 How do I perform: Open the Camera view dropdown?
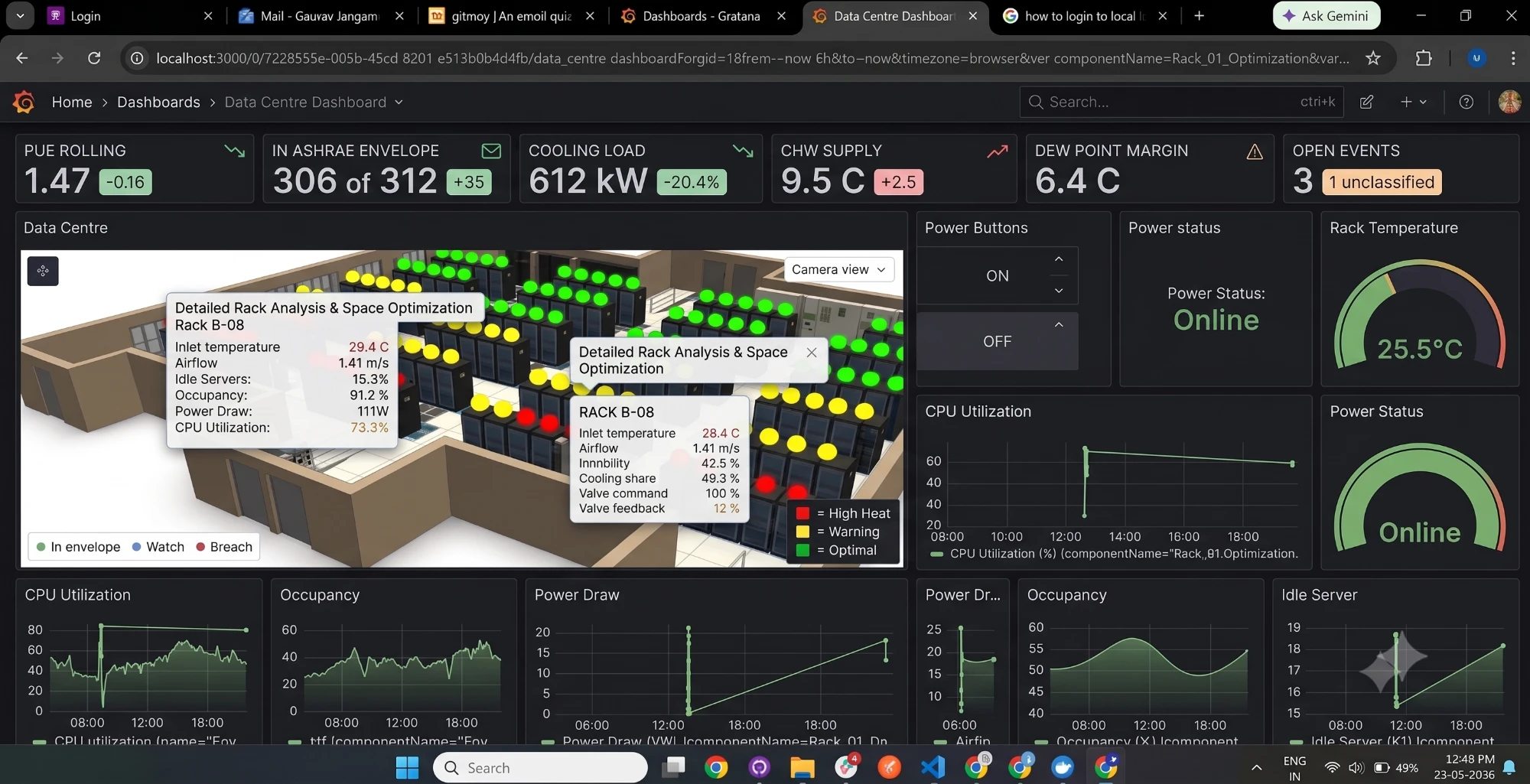click(838, 269)
